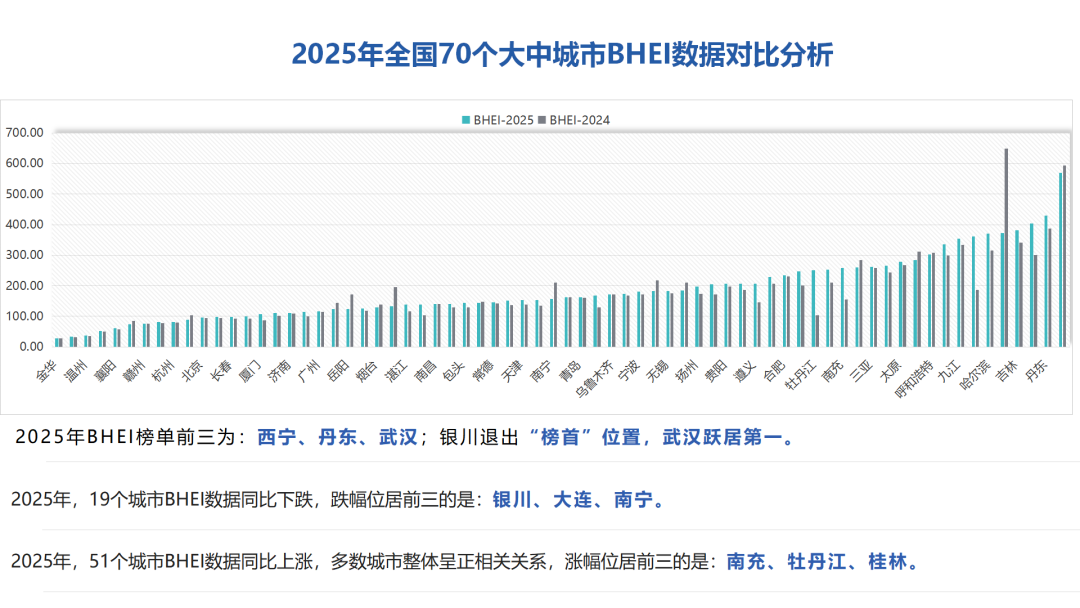Screen dimensions: 1080x608
Task: Click the 哈尔滨 x-axis label
Action: 974,378
